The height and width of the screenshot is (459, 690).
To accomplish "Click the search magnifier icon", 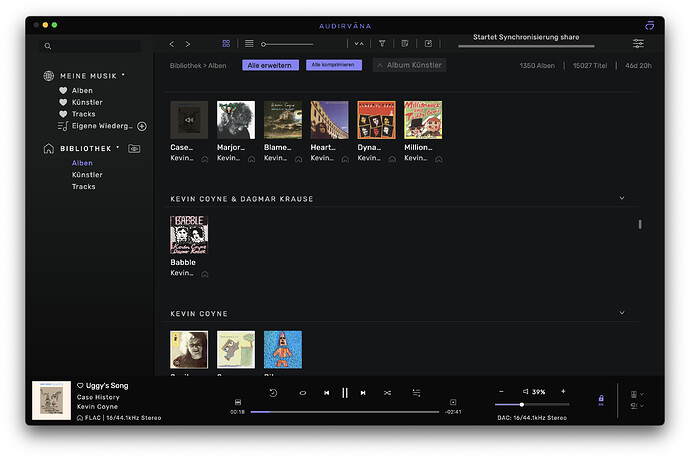I will click(48, 46).
